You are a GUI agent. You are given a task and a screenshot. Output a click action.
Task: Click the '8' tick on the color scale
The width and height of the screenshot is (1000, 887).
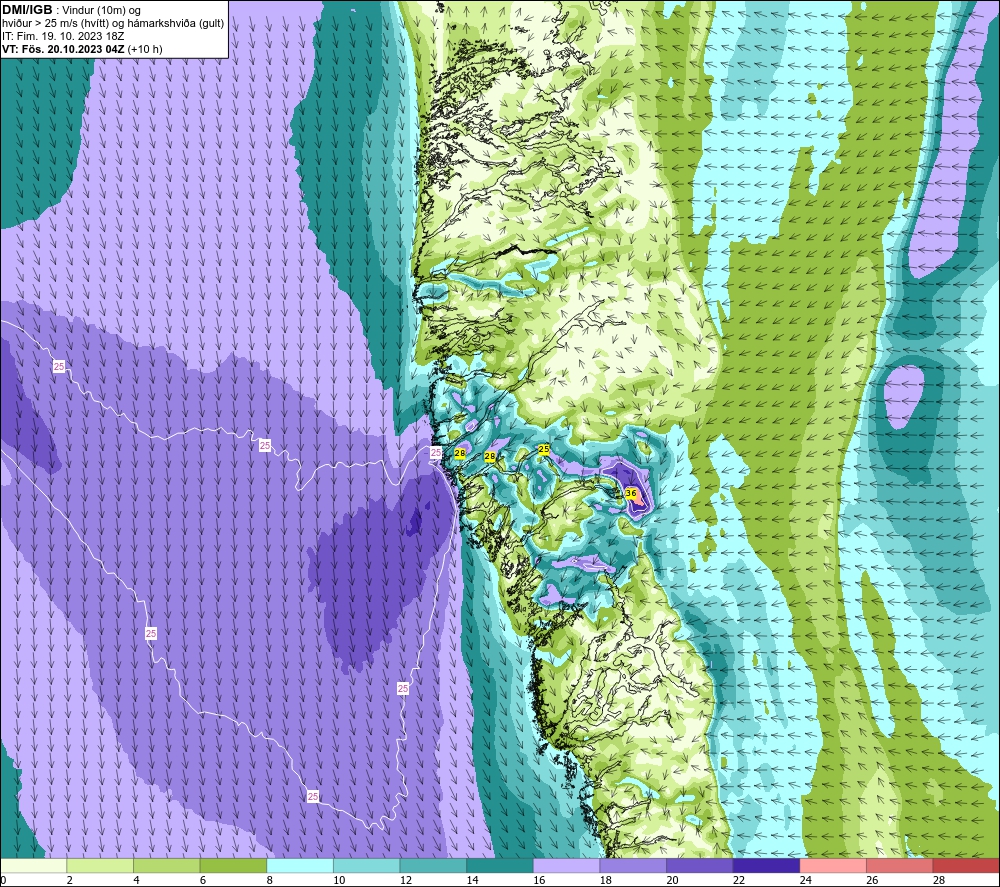tap(270, 880)
